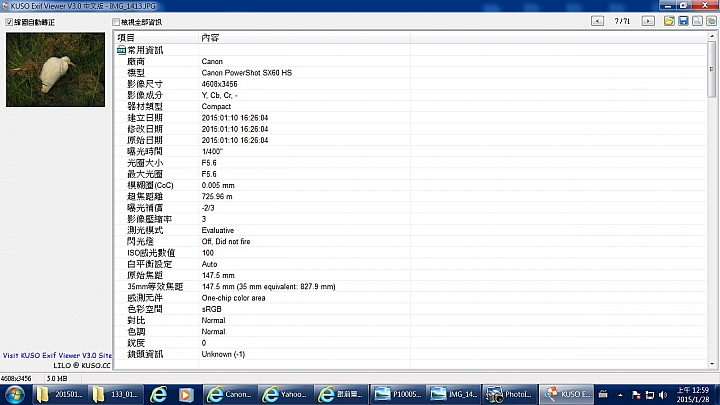Select the 建立日期 row label
The image size is (720, 405).
pyautogui.click(x=145, y=118)
